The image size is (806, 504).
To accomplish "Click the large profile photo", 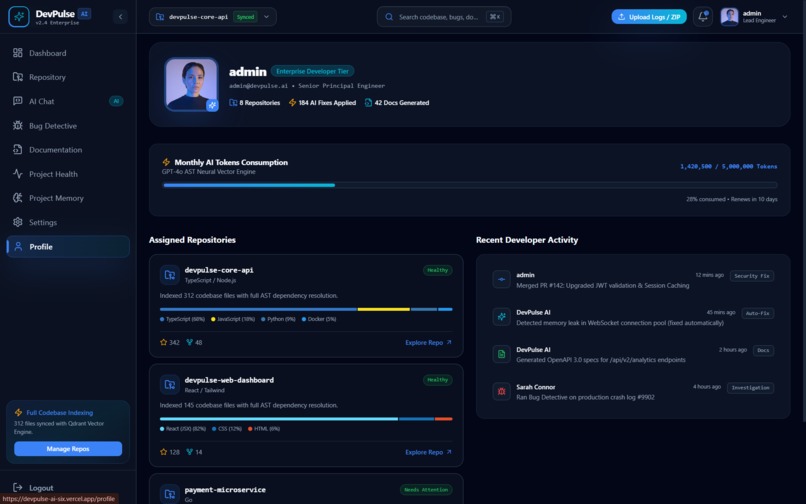I will coord(191,84).
